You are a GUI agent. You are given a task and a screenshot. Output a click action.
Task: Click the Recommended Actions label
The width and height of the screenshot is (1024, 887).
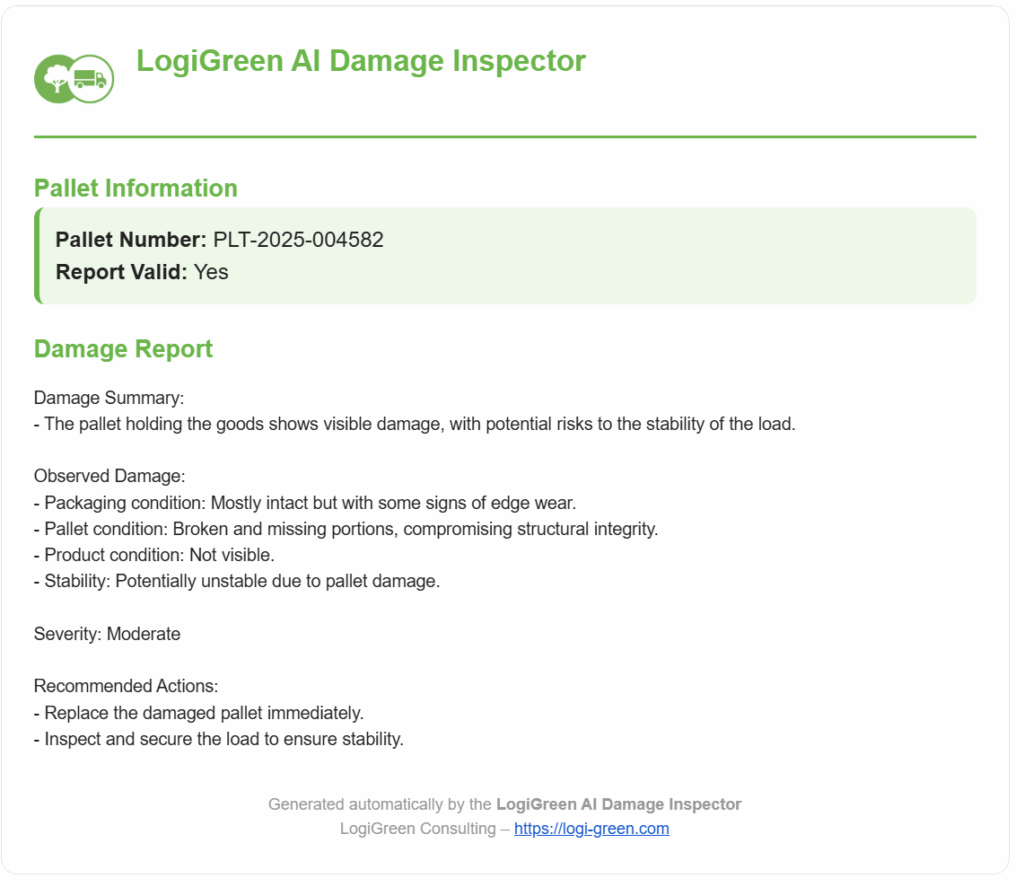coord(126,687)
